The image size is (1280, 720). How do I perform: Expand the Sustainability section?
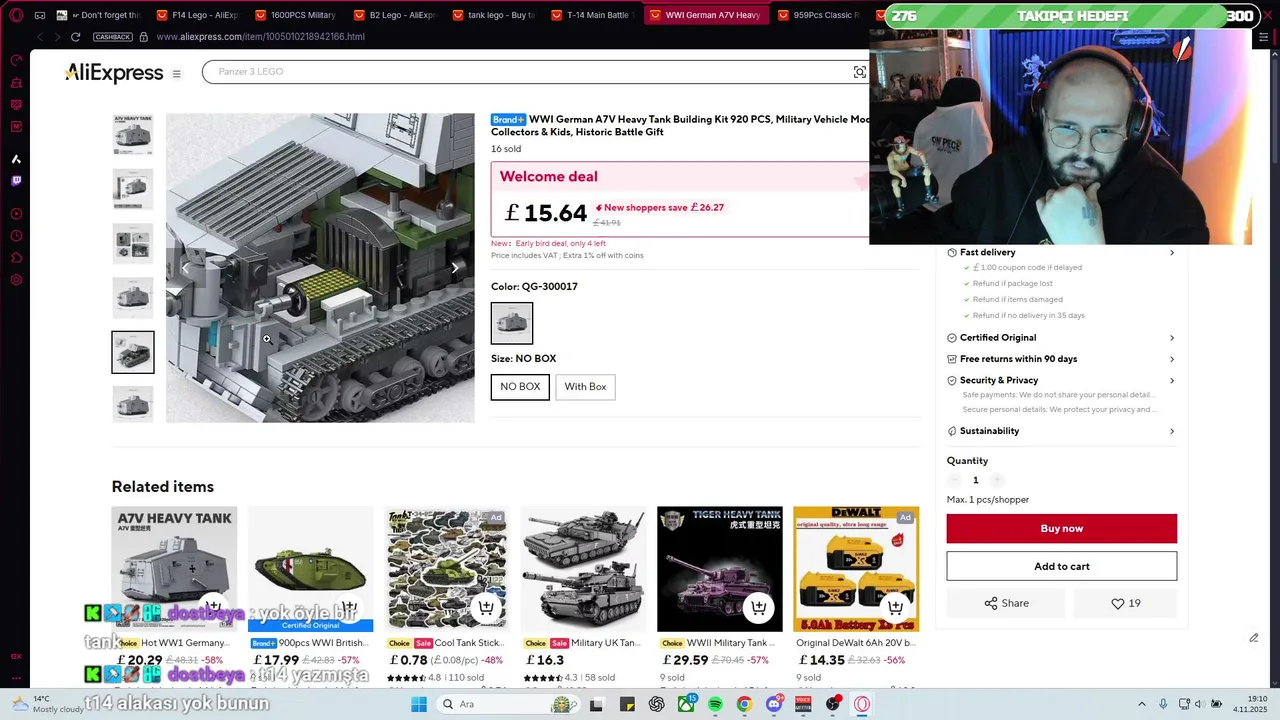tap(1061, 431)
